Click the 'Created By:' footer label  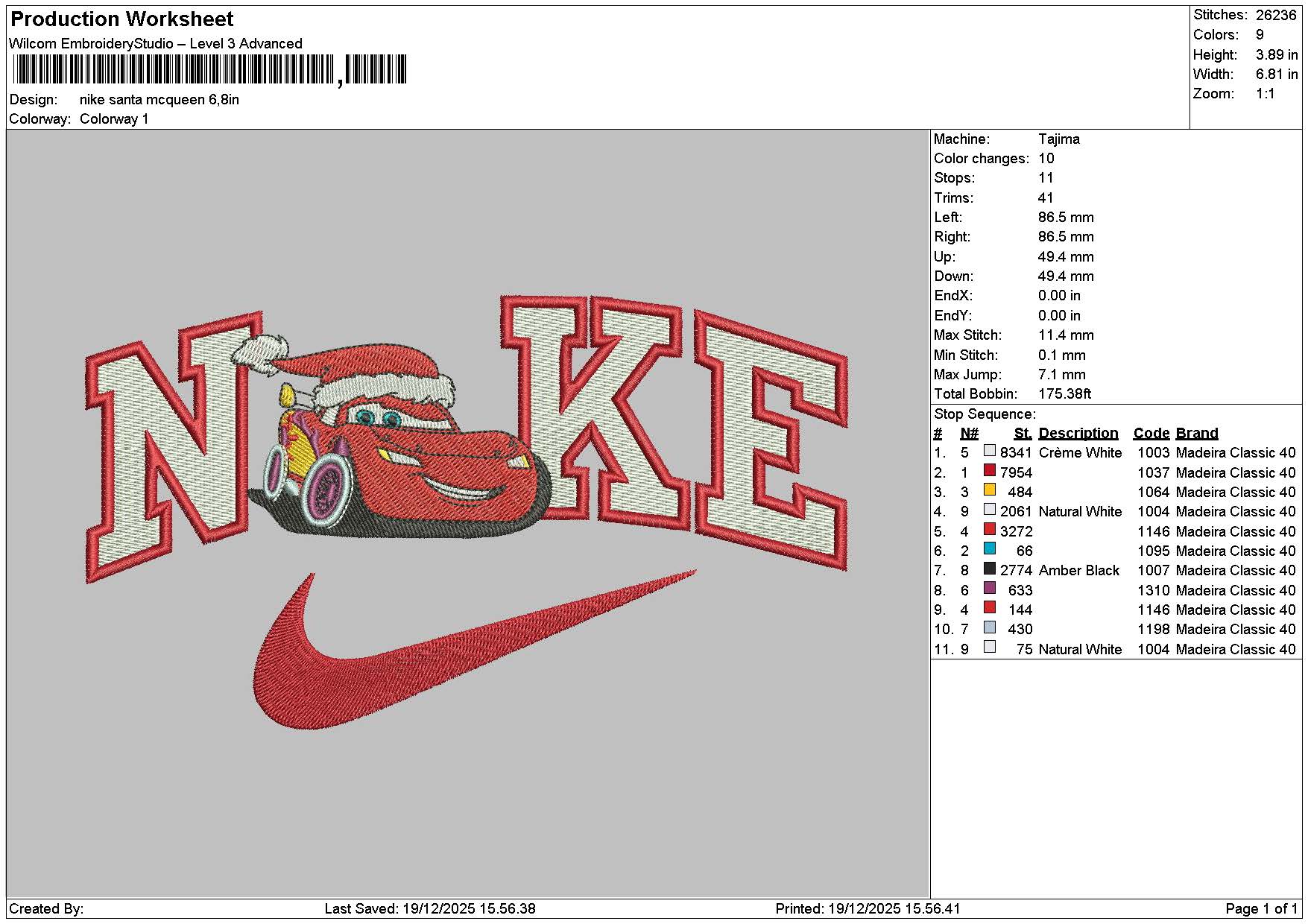[x=46, y=909]
